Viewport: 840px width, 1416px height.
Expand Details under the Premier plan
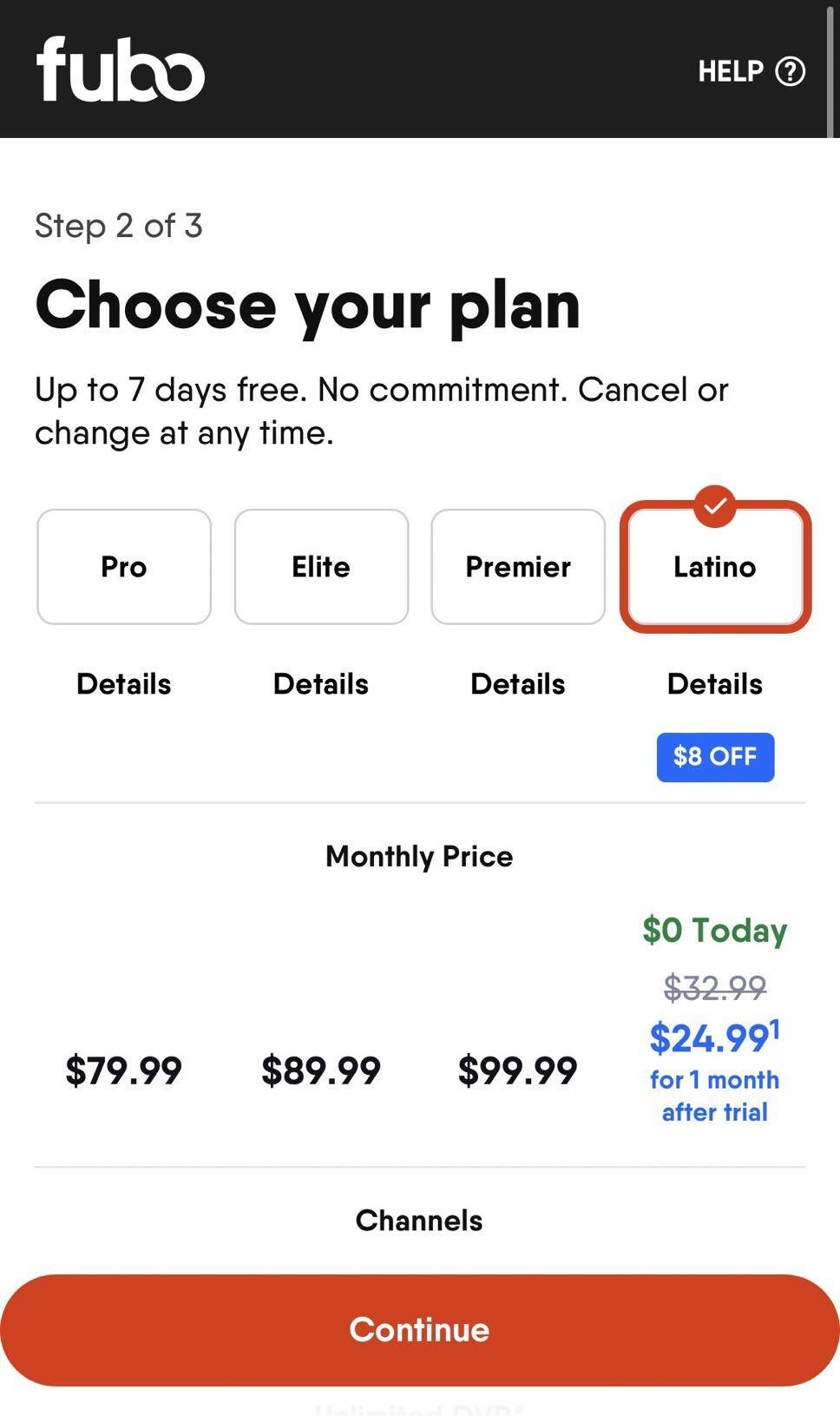point(518,684)
